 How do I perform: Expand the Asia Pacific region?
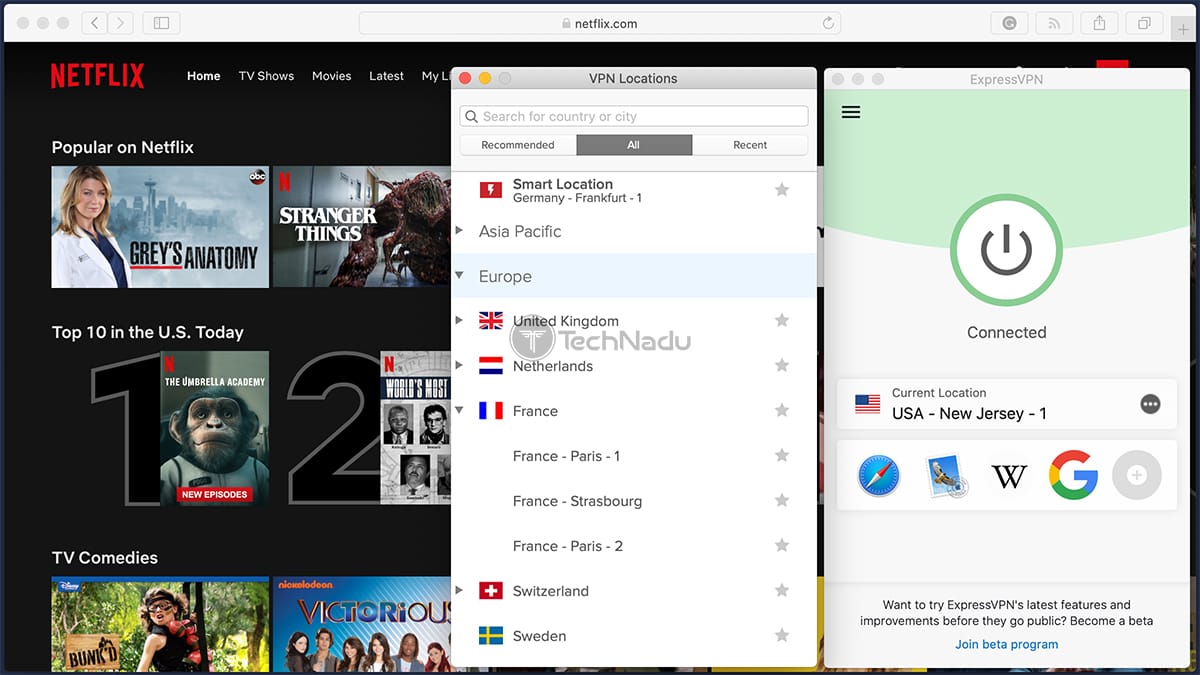[x=459, y=231]
